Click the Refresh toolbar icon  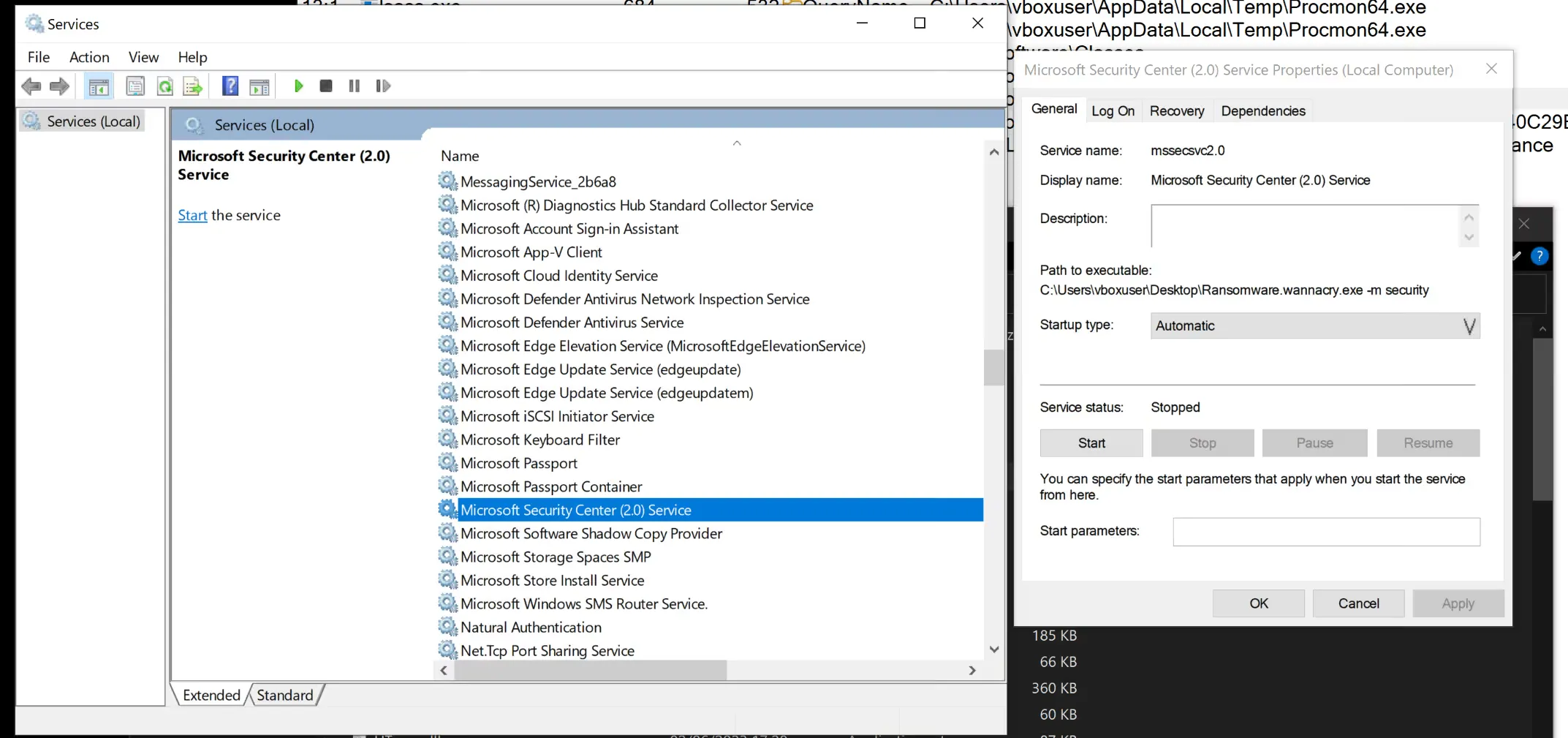click(165, 86)
